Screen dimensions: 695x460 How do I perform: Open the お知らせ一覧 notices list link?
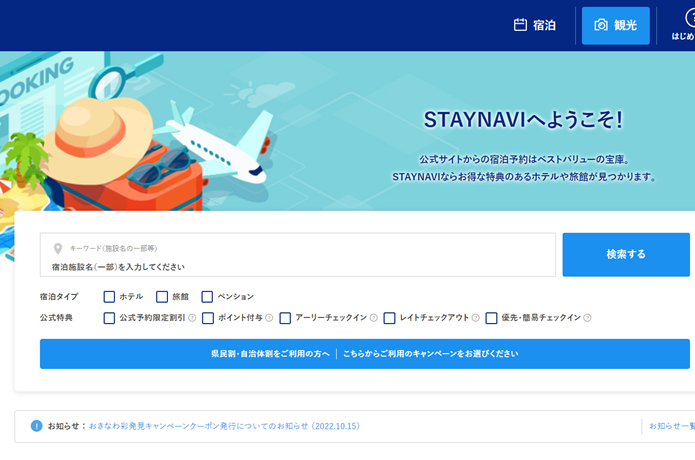coord(672,426)
